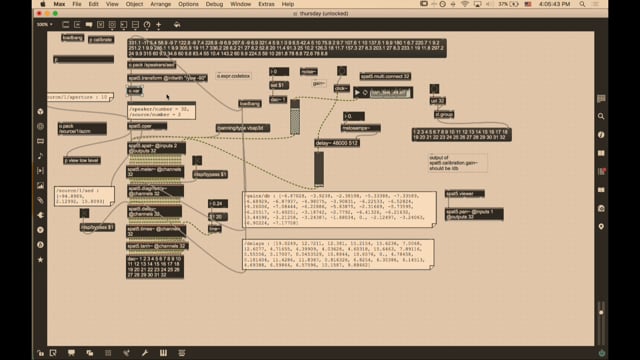This screenshot has width=640, height=360.
Task: Open the Object menu
Action: [134, 4]
